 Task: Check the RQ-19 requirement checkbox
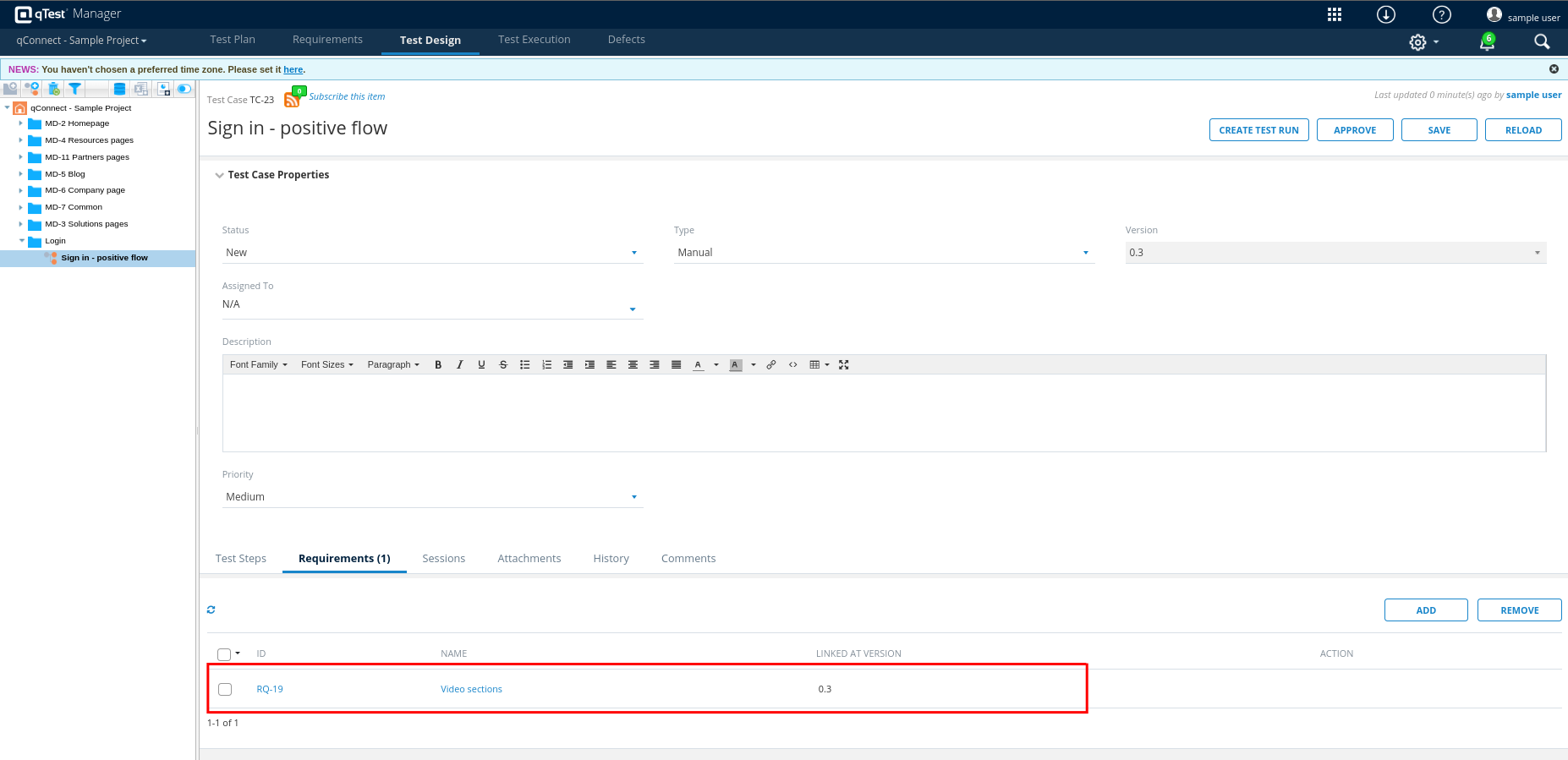(x=225, y=689)
